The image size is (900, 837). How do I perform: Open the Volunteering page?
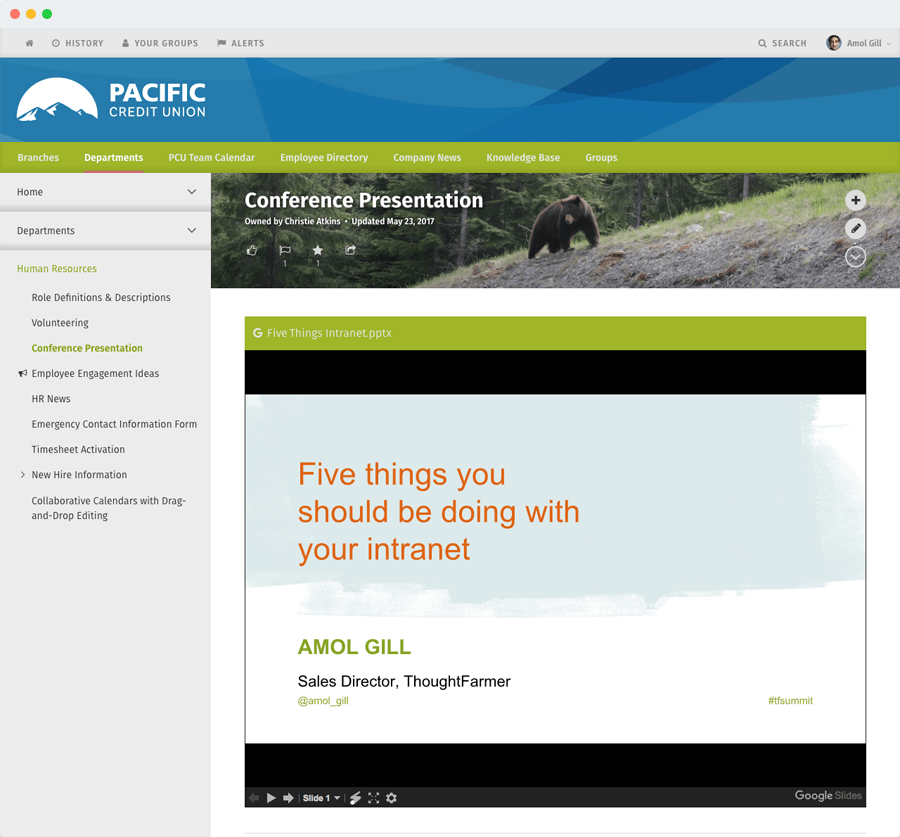click(60, 323)
